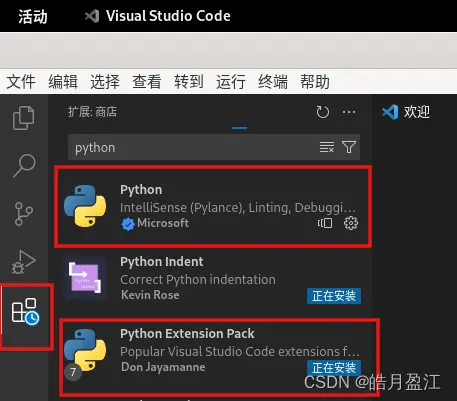Click 正在安装 button on Python Extension Pack
Screen dimensions: 457x401
point(334,368)
